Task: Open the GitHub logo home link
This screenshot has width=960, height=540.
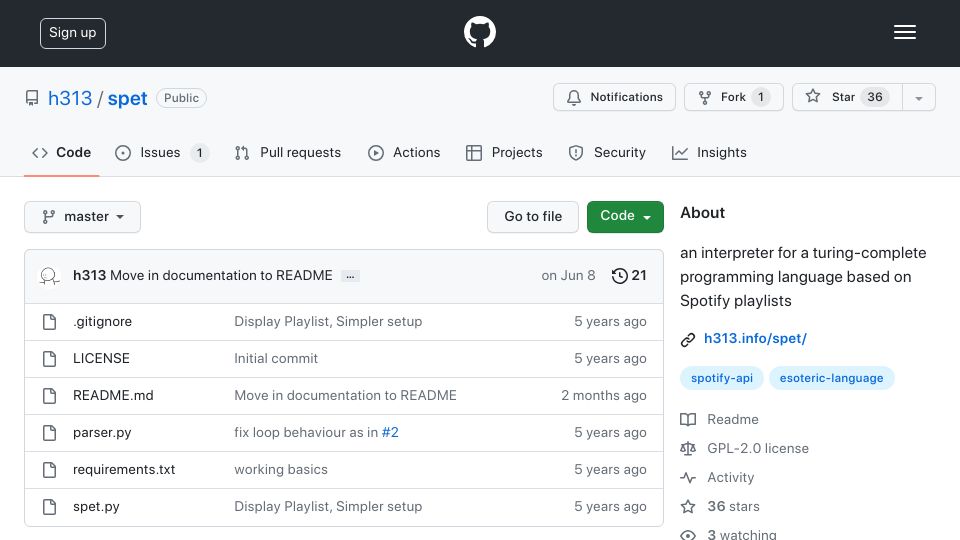Action: tap(479, 32)
